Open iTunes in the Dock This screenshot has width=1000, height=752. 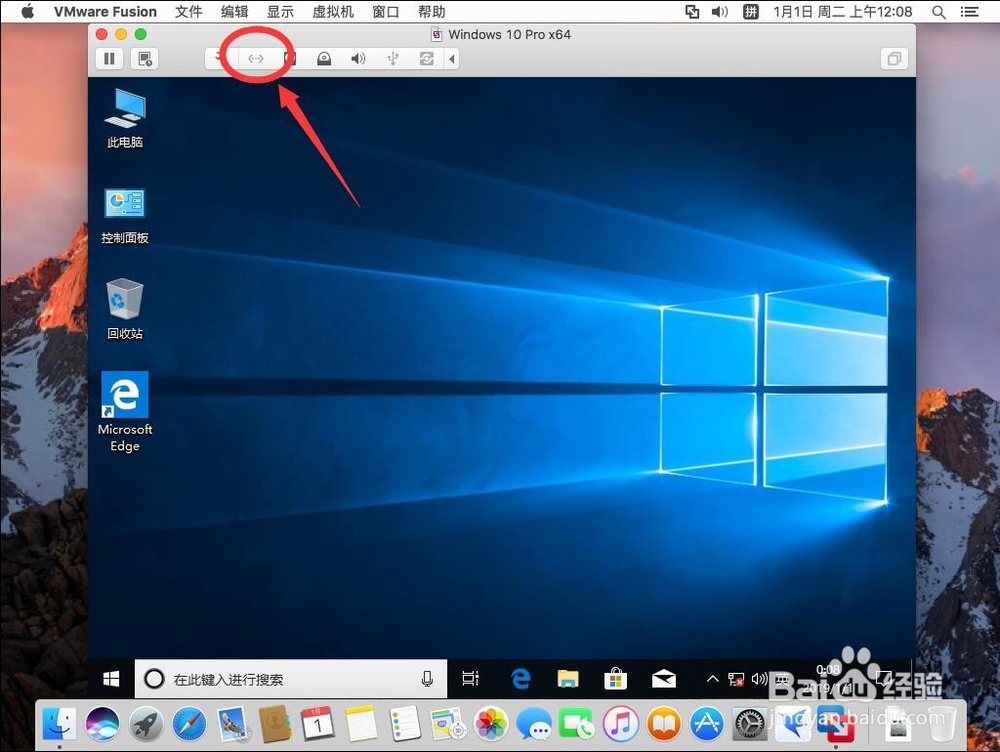coord(621,724)
